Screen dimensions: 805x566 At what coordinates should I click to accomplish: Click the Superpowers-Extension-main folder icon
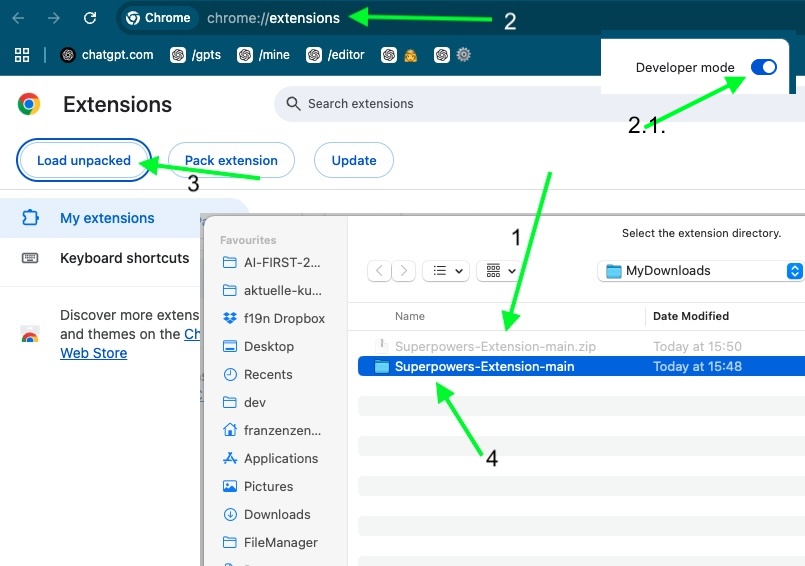coord(381,367)
